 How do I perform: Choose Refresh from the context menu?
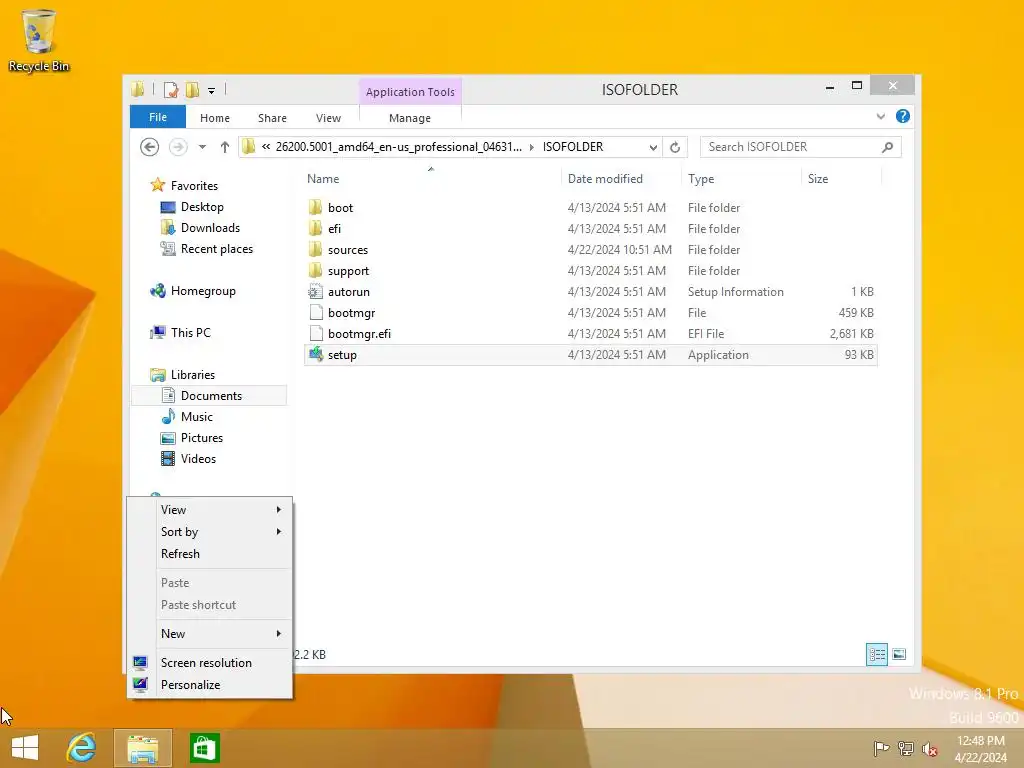coord(210,554)
